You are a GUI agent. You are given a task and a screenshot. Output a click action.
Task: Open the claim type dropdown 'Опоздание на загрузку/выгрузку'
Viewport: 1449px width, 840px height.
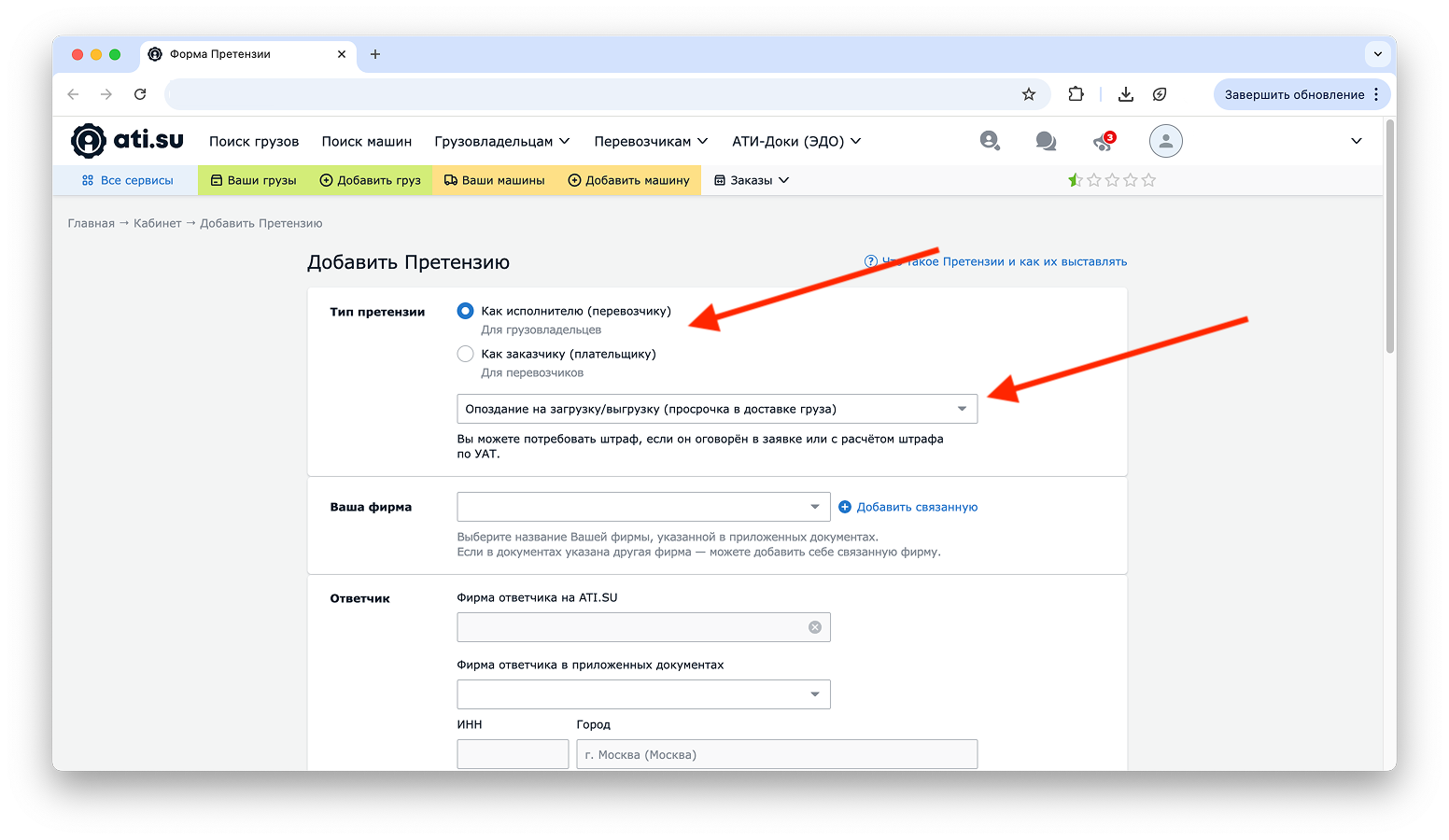tap(716, 409)
